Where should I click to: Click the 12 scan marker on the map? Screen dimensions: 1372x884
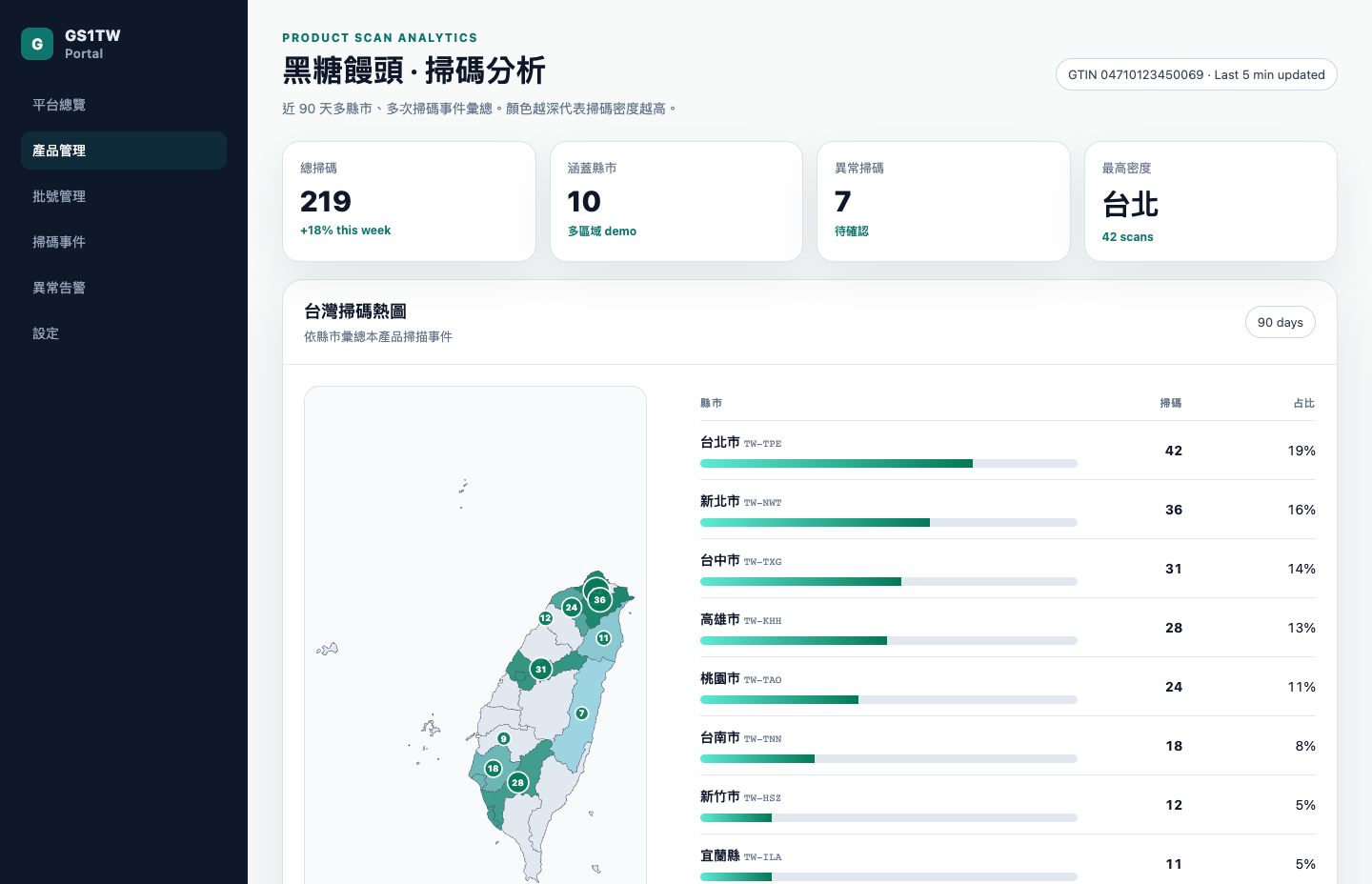tap(546, 618)
